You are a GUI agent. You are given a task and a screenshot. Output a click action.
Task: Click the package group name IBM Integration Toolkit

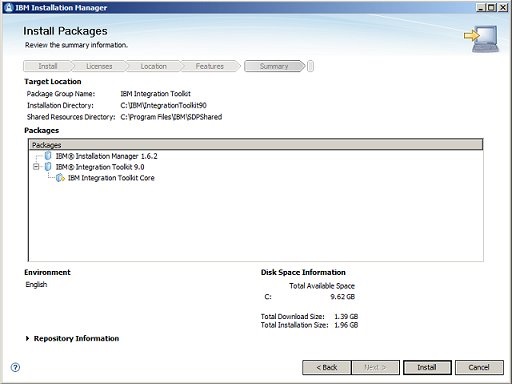click(155, 94)
